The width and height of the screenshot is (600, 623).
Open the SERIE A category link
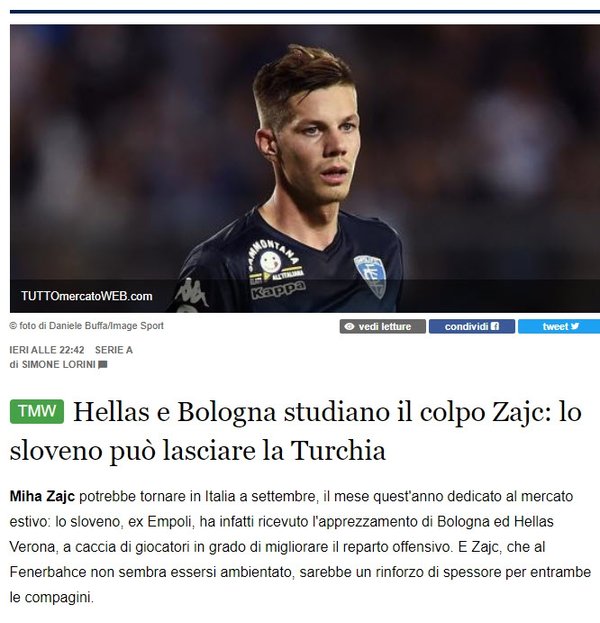(x=114, y=350)
